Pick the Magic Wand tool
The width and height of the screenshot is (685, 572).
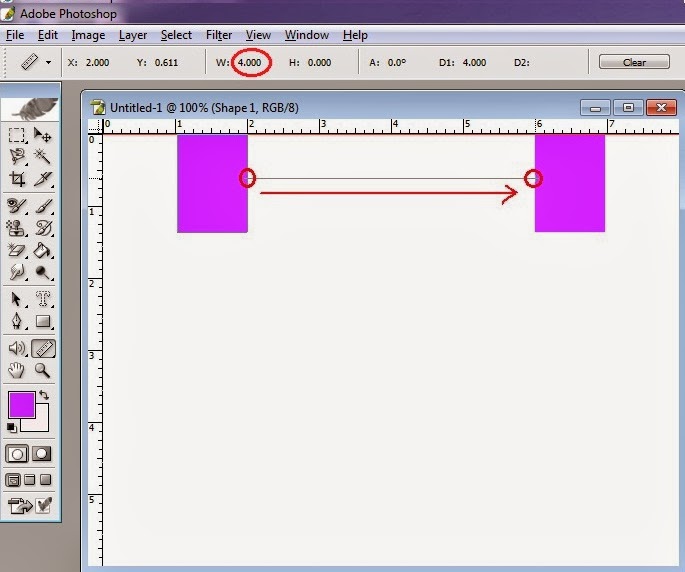point(43,156)
